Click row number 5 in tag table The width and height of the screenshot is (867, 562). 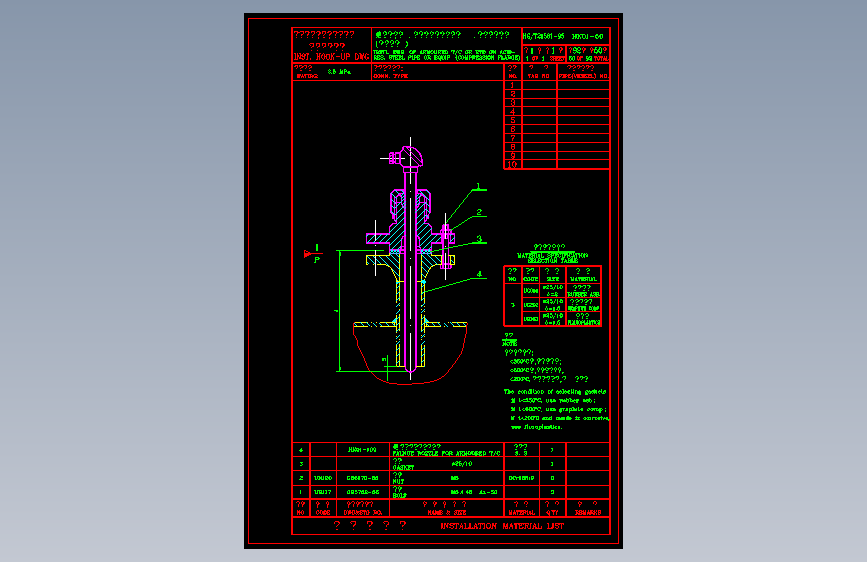pos(512,121)
